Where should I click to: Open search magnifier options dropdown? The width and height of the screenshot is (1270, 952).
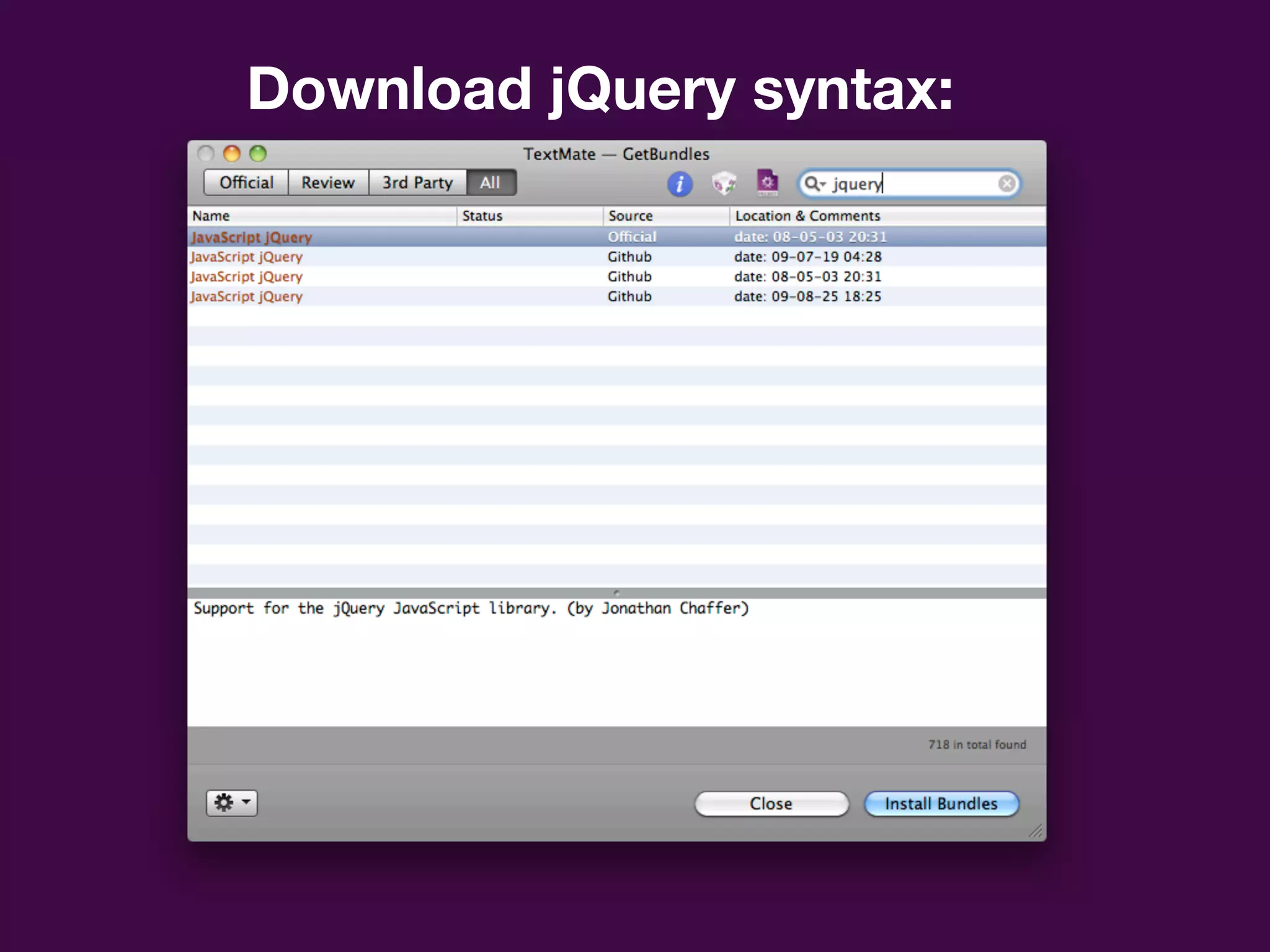click(815, 184)
